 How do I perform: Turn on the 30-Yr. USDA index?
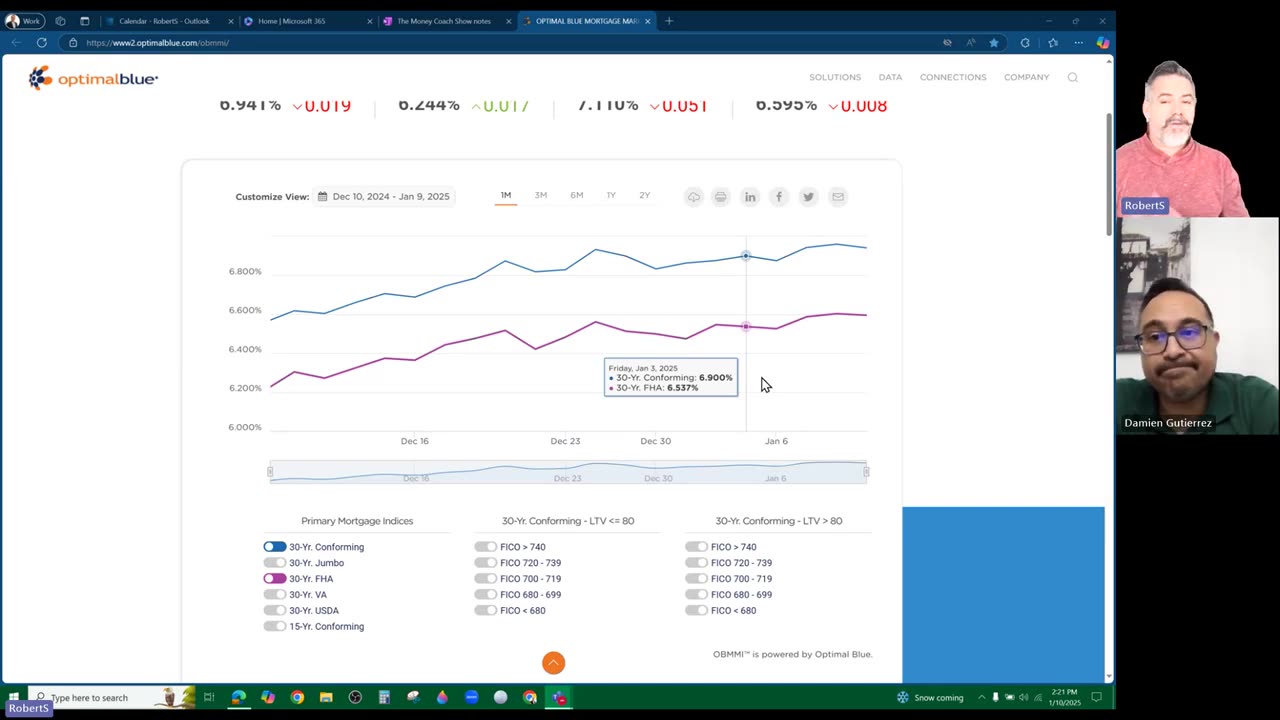tap(274, 611)
